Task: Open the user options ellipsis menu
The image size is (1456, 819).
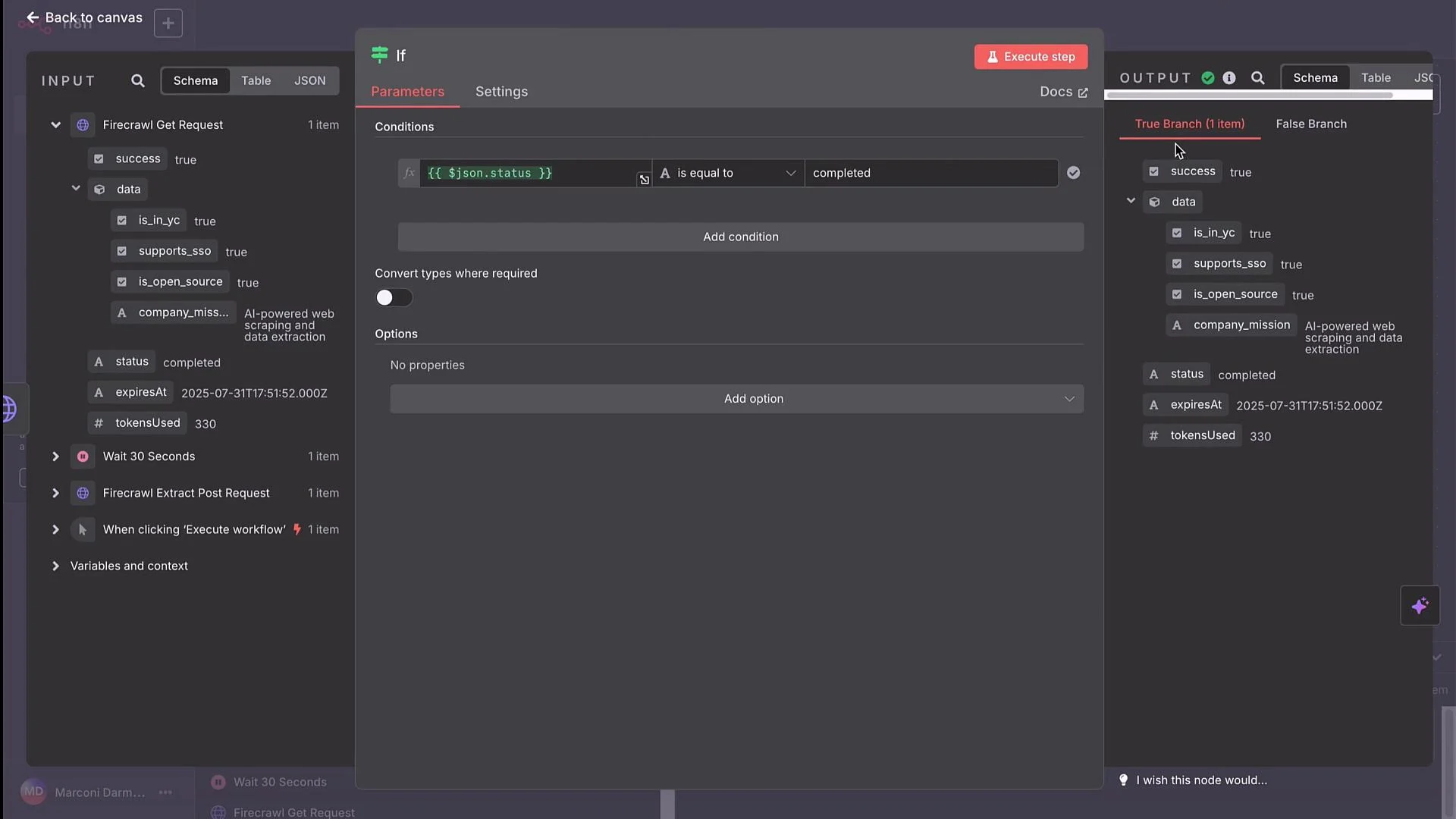Action: (165, 792)
